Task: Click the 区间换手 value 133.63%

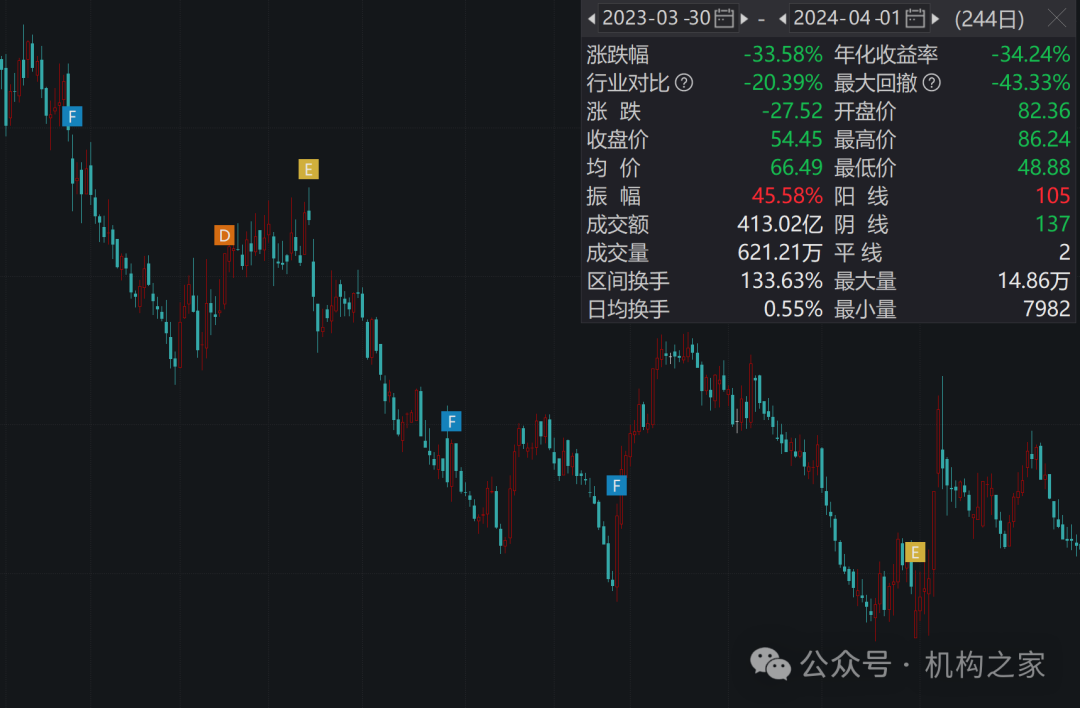Action: click(x=781, y=281)
